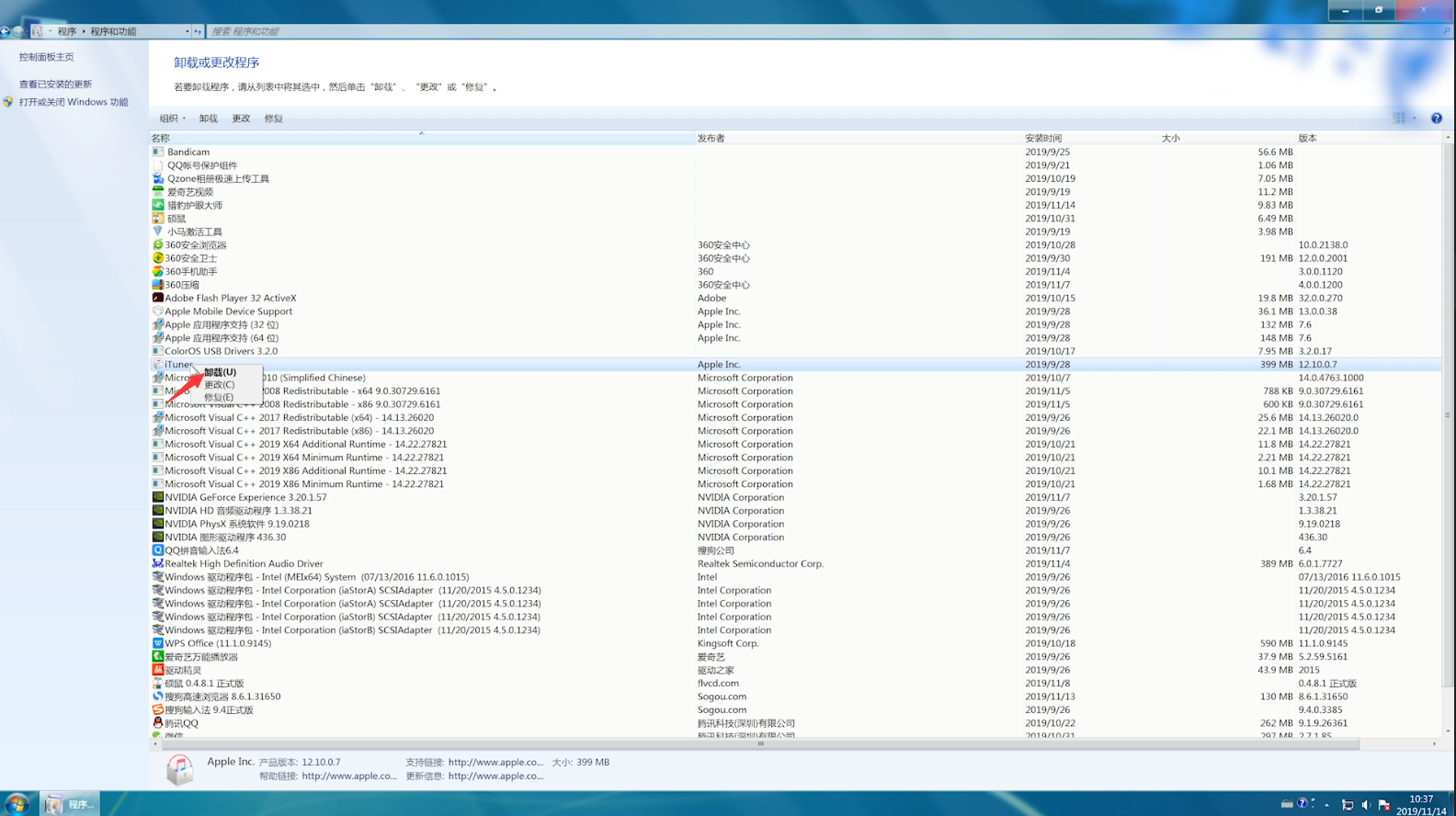
Task: Expand the breadcrumb arrow after 程序
Action: [84, 31]
